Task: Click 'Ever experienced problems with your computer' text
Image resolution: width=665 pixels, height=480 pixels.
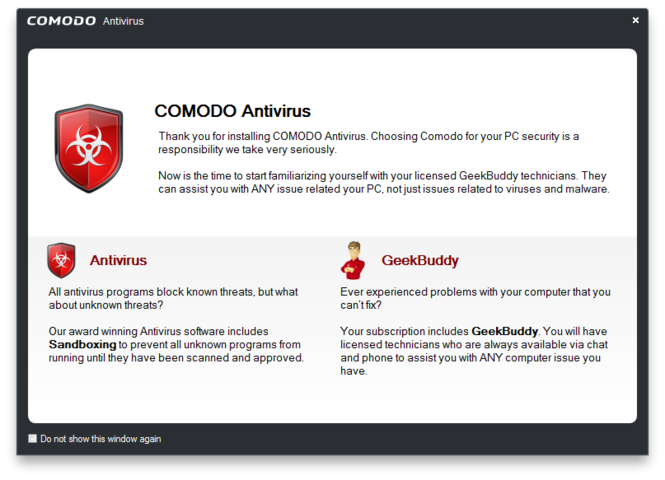Action: tap(475, 299)
